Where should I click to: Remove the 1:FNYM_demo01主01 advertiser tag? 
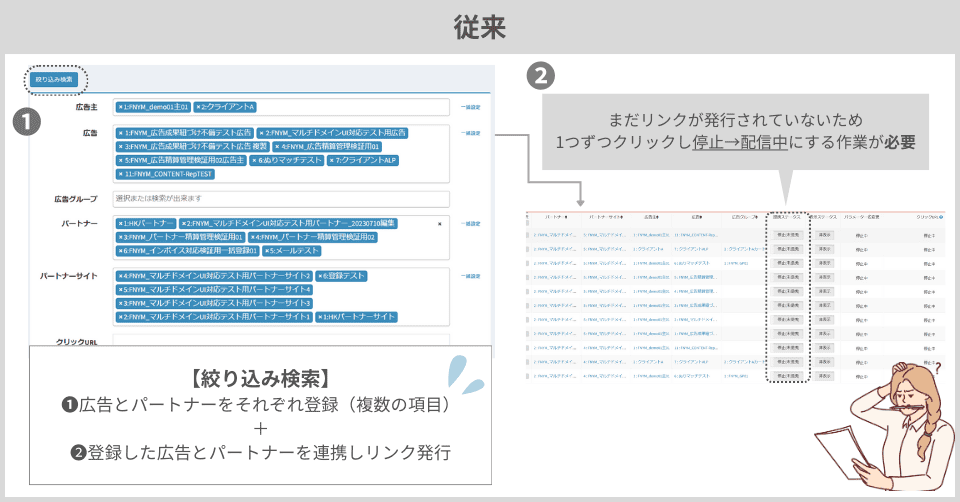tap(121, 107)
